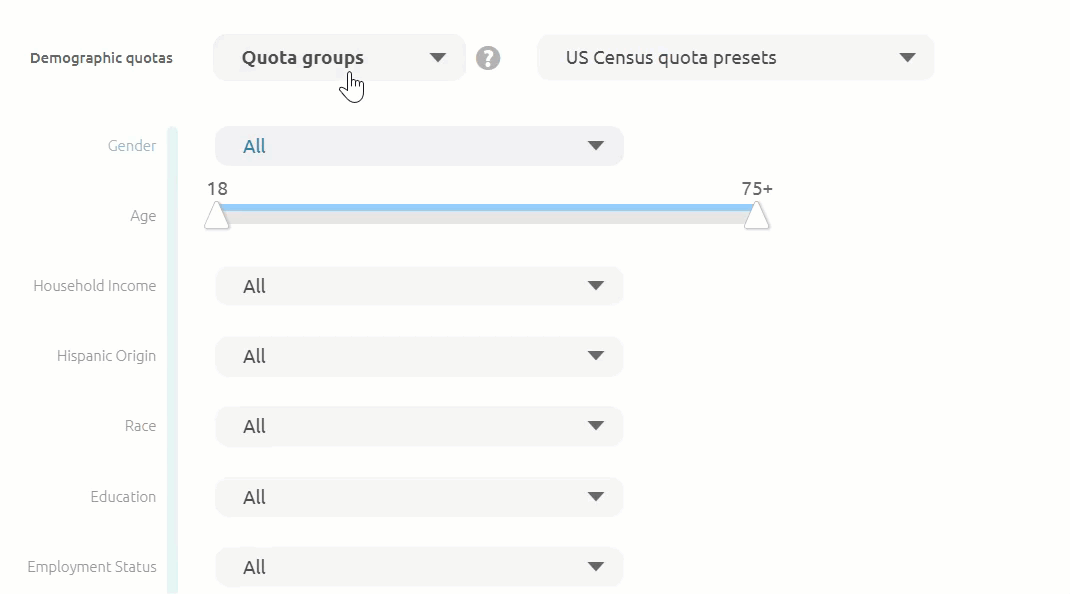Image resolution: width=1070 pixels, height=594 pixels.
Task: Open the Employment Status dropdown
Action: tap(419, 567)
